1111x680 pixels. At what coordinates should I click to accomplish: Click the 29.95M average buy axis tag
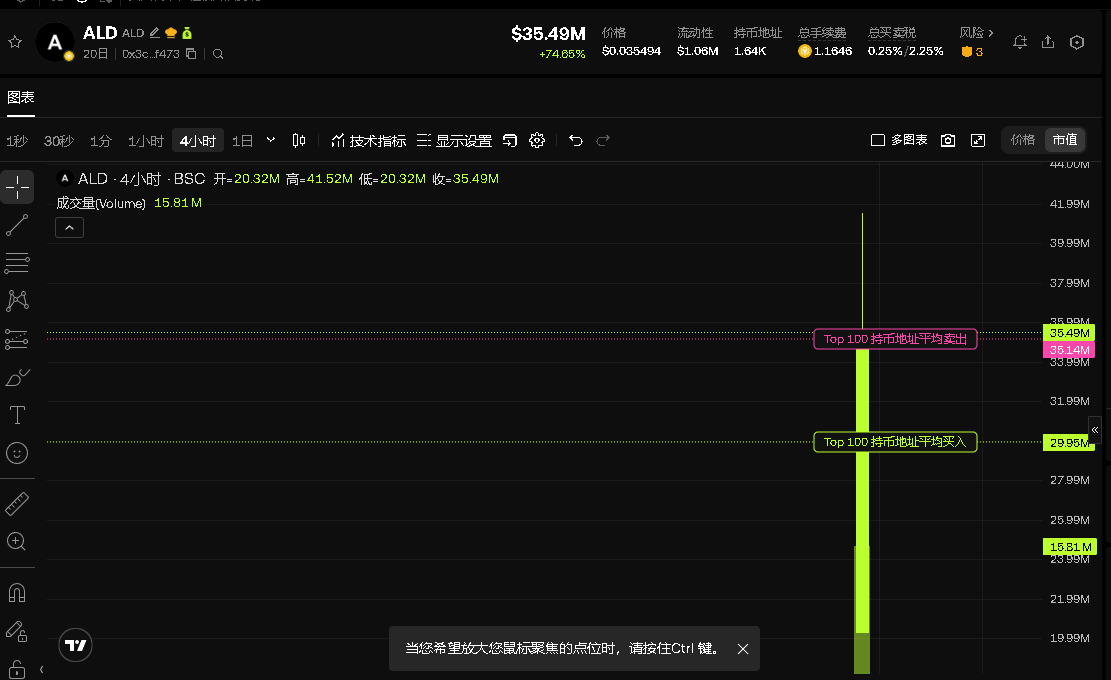pyautogui.click(x=1069, y=443)
